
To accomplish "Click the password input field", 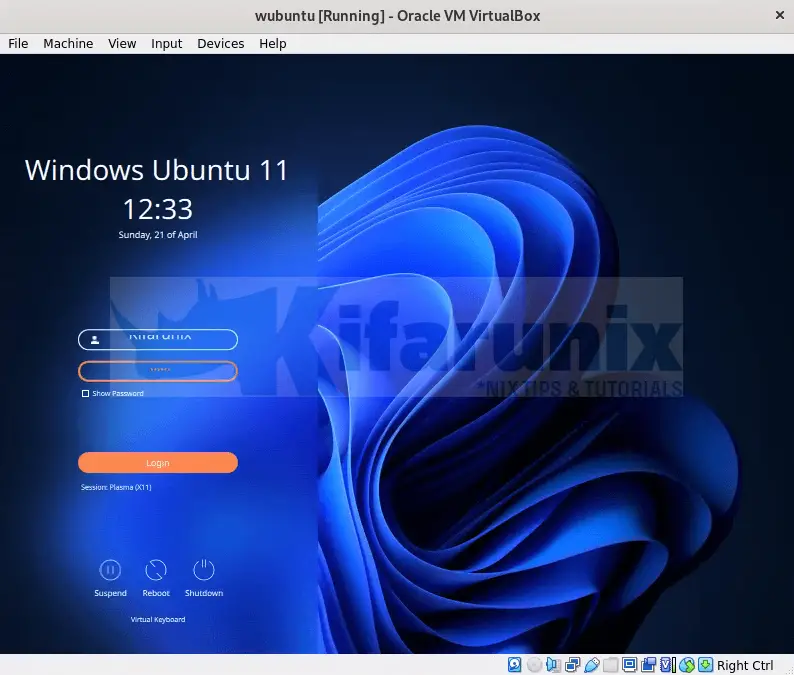I will (x=158, y=371).
